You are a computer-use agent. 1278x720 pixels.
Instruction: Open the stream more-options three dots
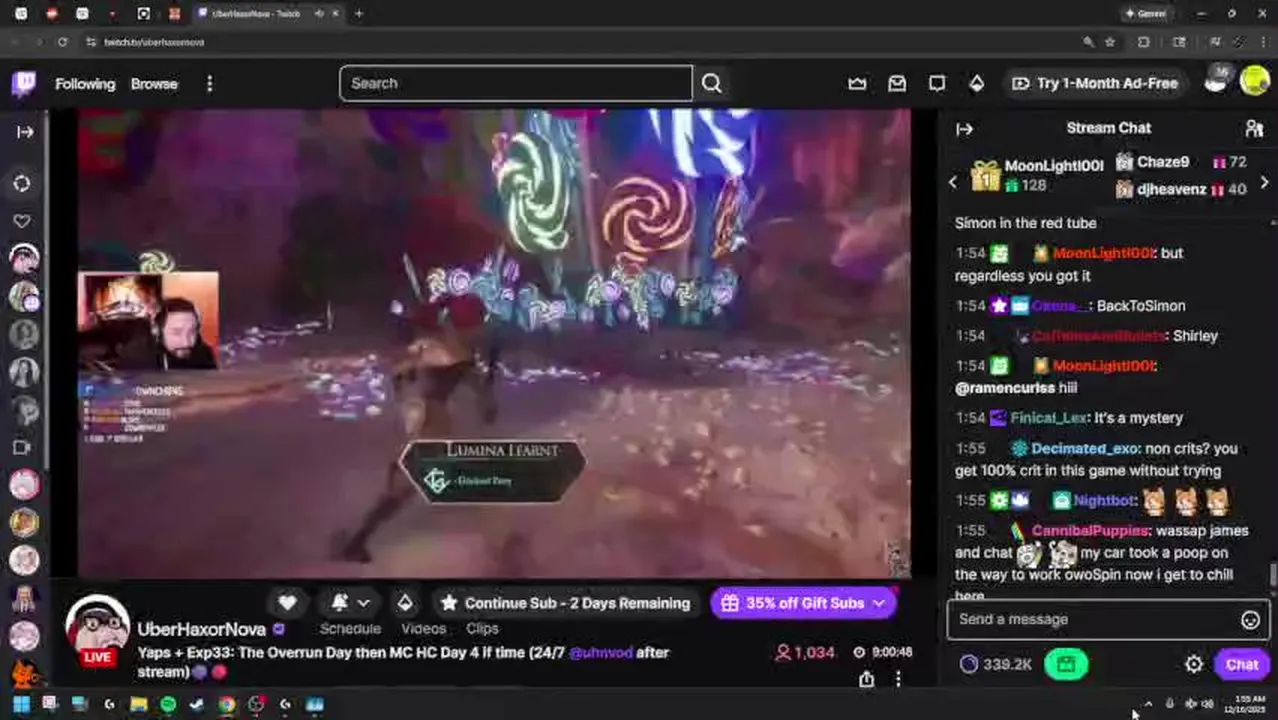[x=898, y=679]
